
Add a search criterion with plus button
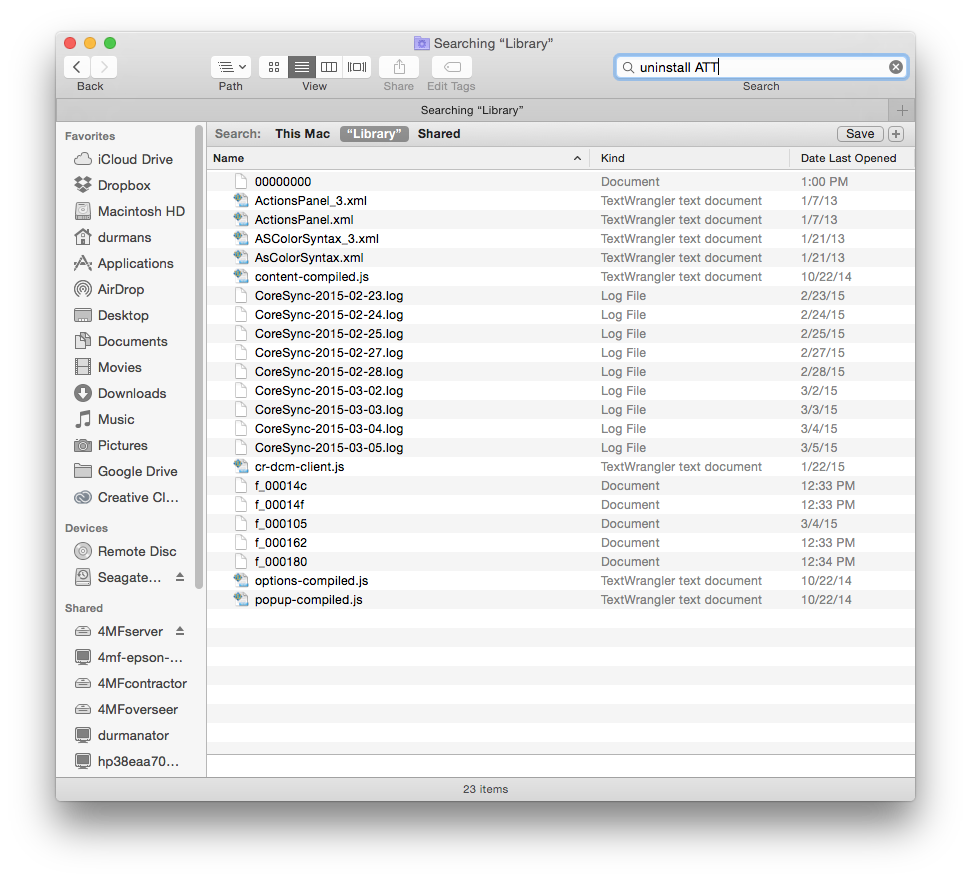coord(896,134)
